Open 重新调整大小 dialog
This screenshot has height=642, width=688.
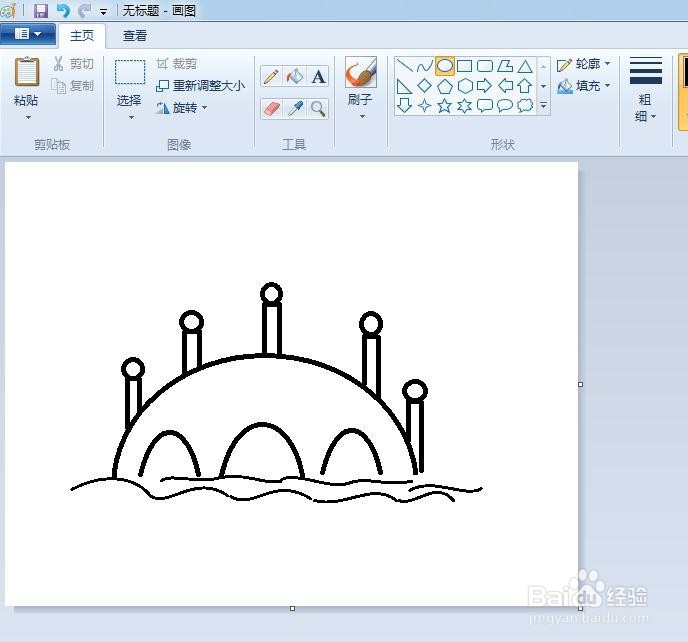click(200, 86)
